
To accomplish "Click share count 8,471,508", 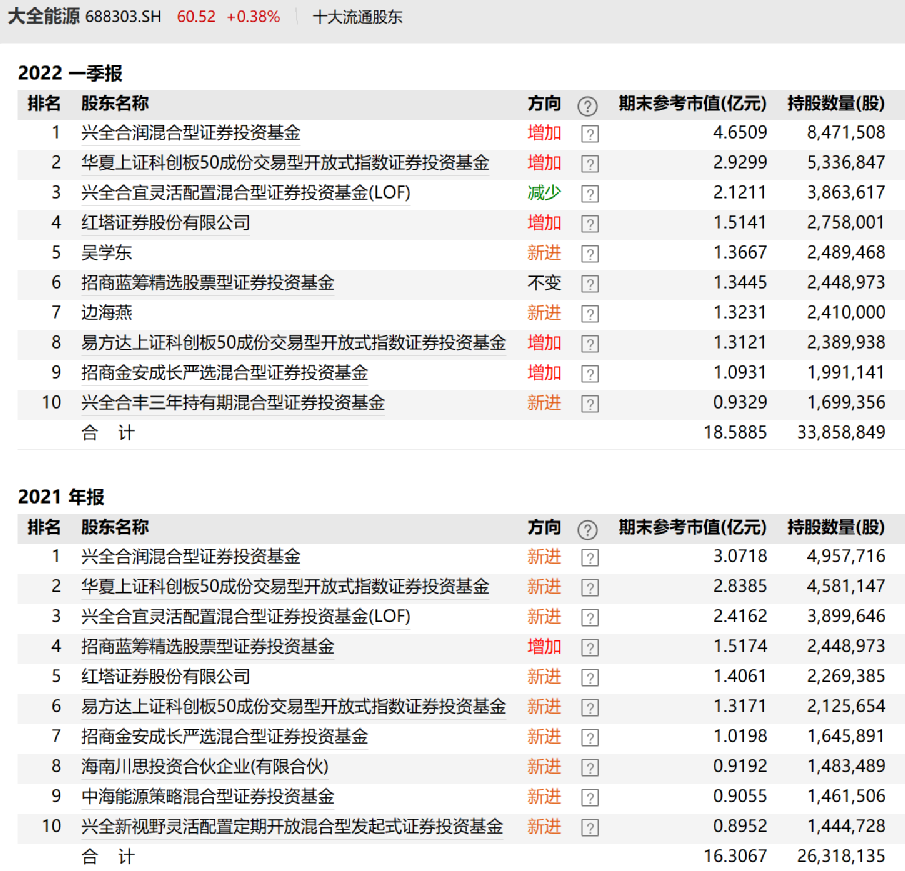I will coord(846,133).
